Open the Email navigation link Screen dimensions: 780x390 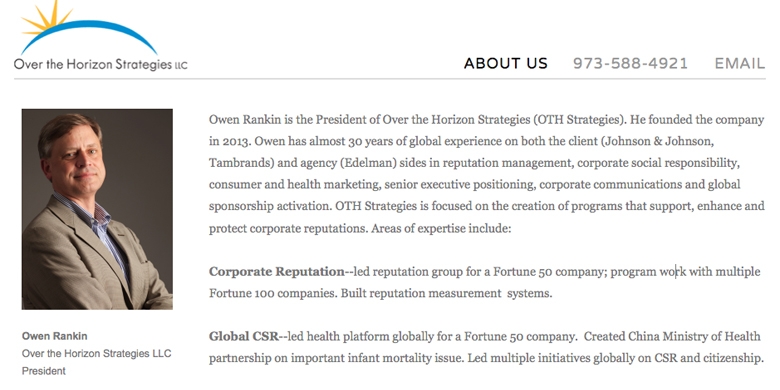(740, 64)
